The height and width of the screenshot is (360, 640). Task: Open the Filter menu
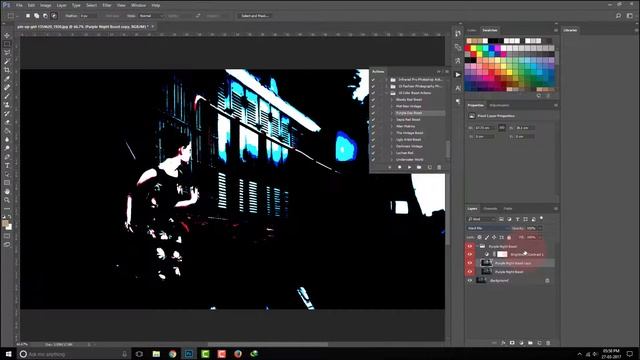coord(107,5)
